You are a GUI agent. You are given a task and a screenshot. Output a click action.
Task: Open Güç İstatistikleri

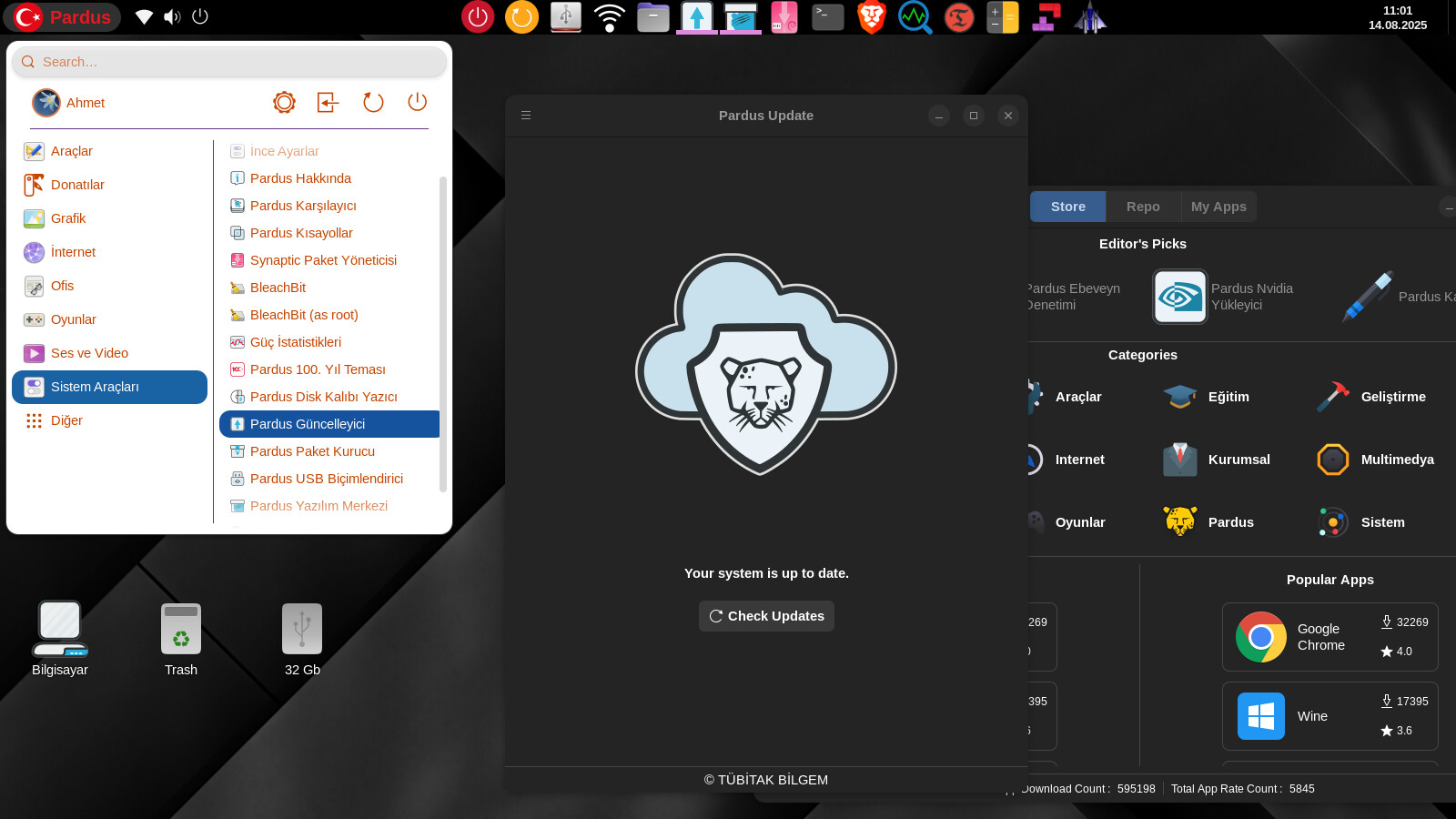[329, 342]
